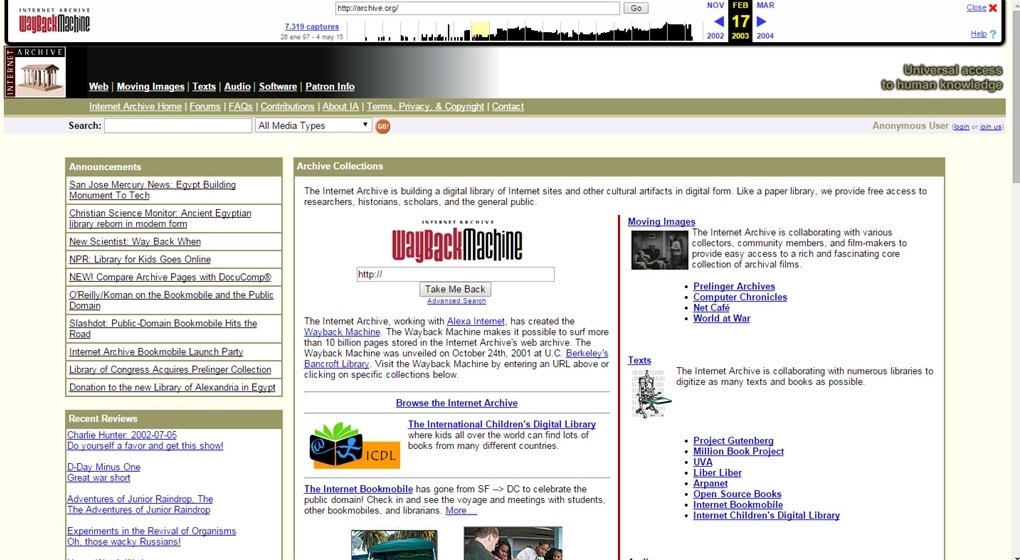Go to previous capture with left arrow
Screen dimensions: 1020x560
coord(719,21)
